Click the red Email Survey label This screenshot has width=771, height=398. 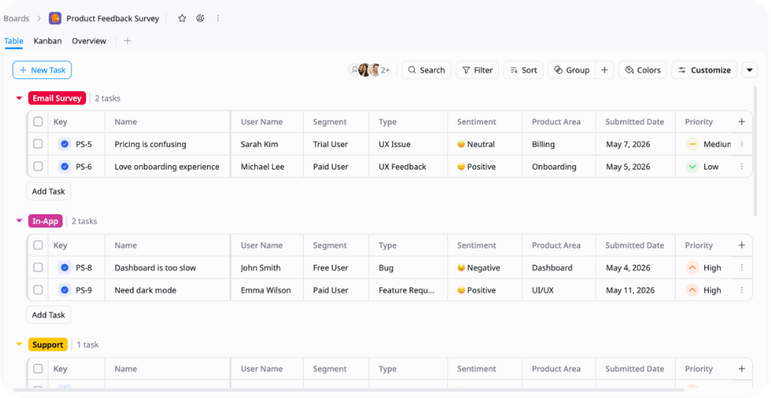point(57,98)
